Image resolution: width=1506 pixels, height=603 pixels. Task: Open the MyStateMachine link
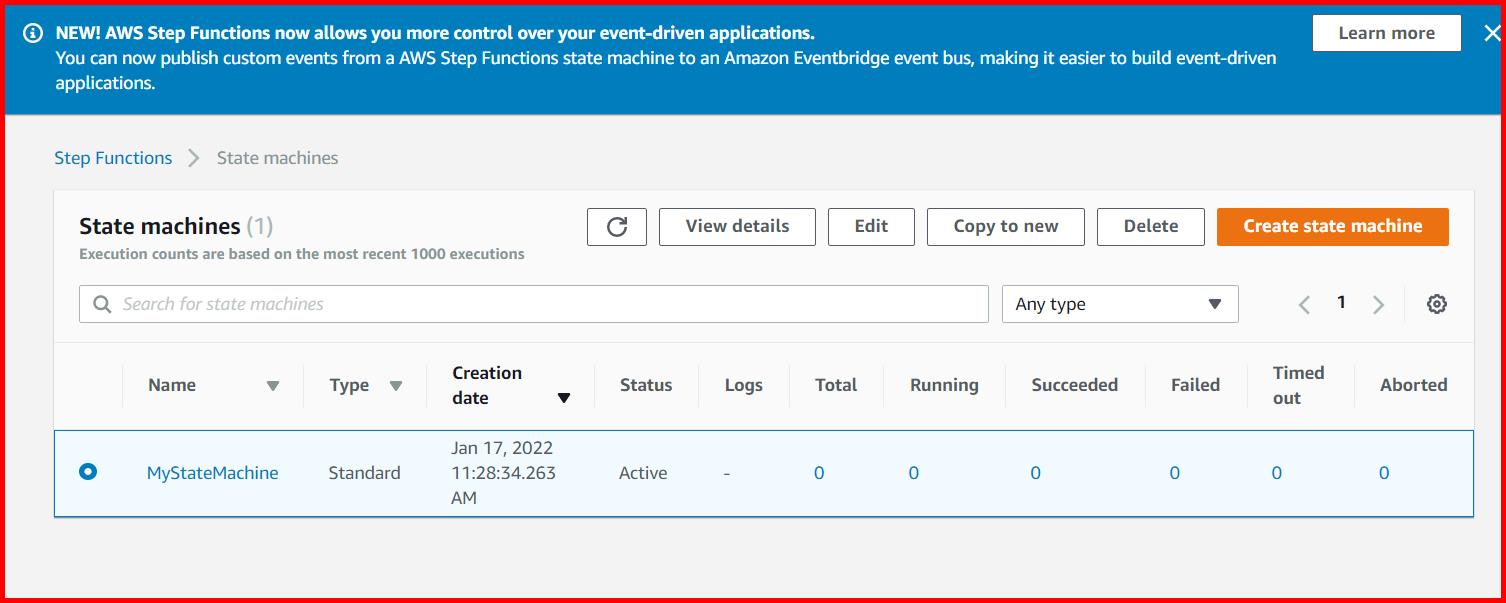(x=212, y=472)
